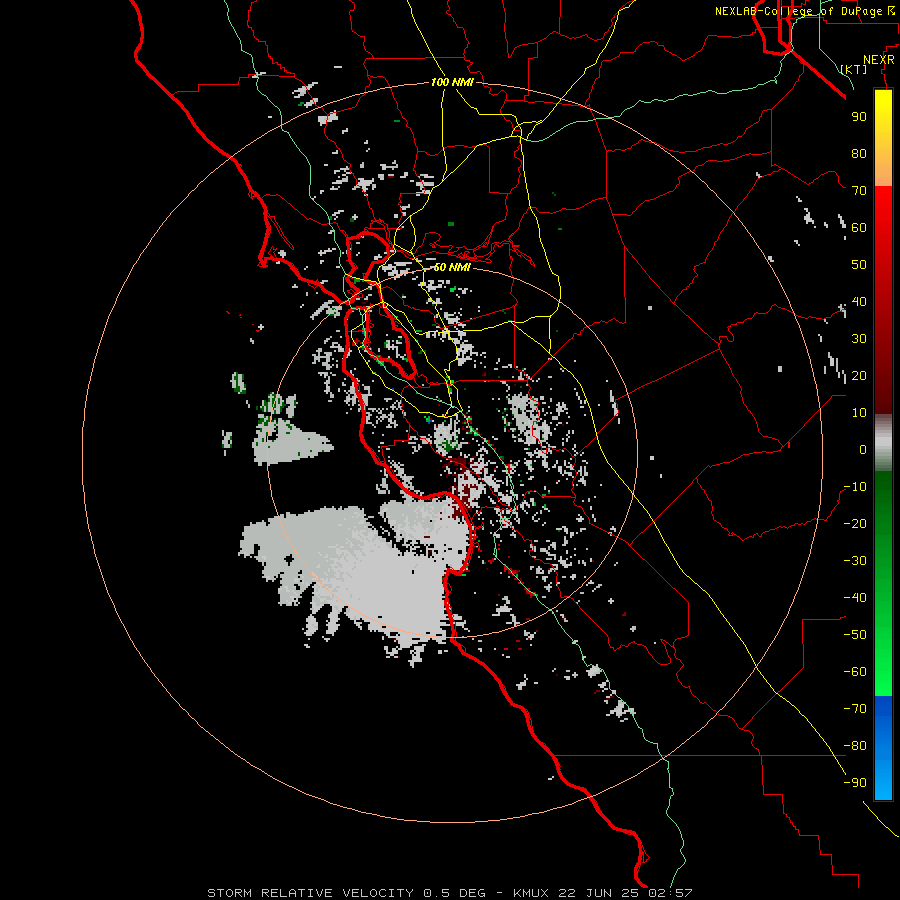The height and width of the screenshot is (900, 900).
Task: Select the KMUX station identifier in caption
Action: click(x=530, y=893)
